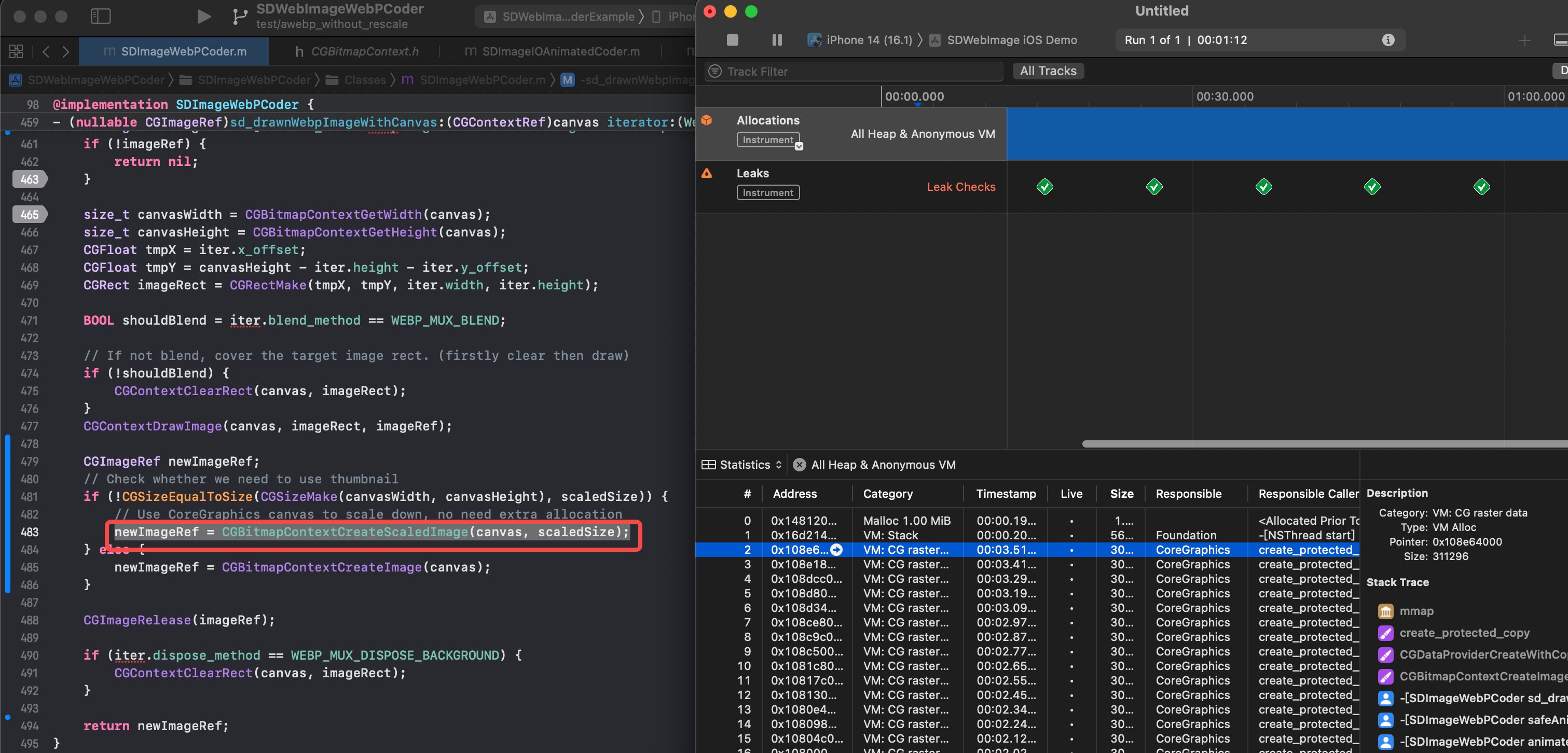This screenshot has width=1568, height=753.
Task: Show run info icon in Instruments
Action: coord(1388,40)
